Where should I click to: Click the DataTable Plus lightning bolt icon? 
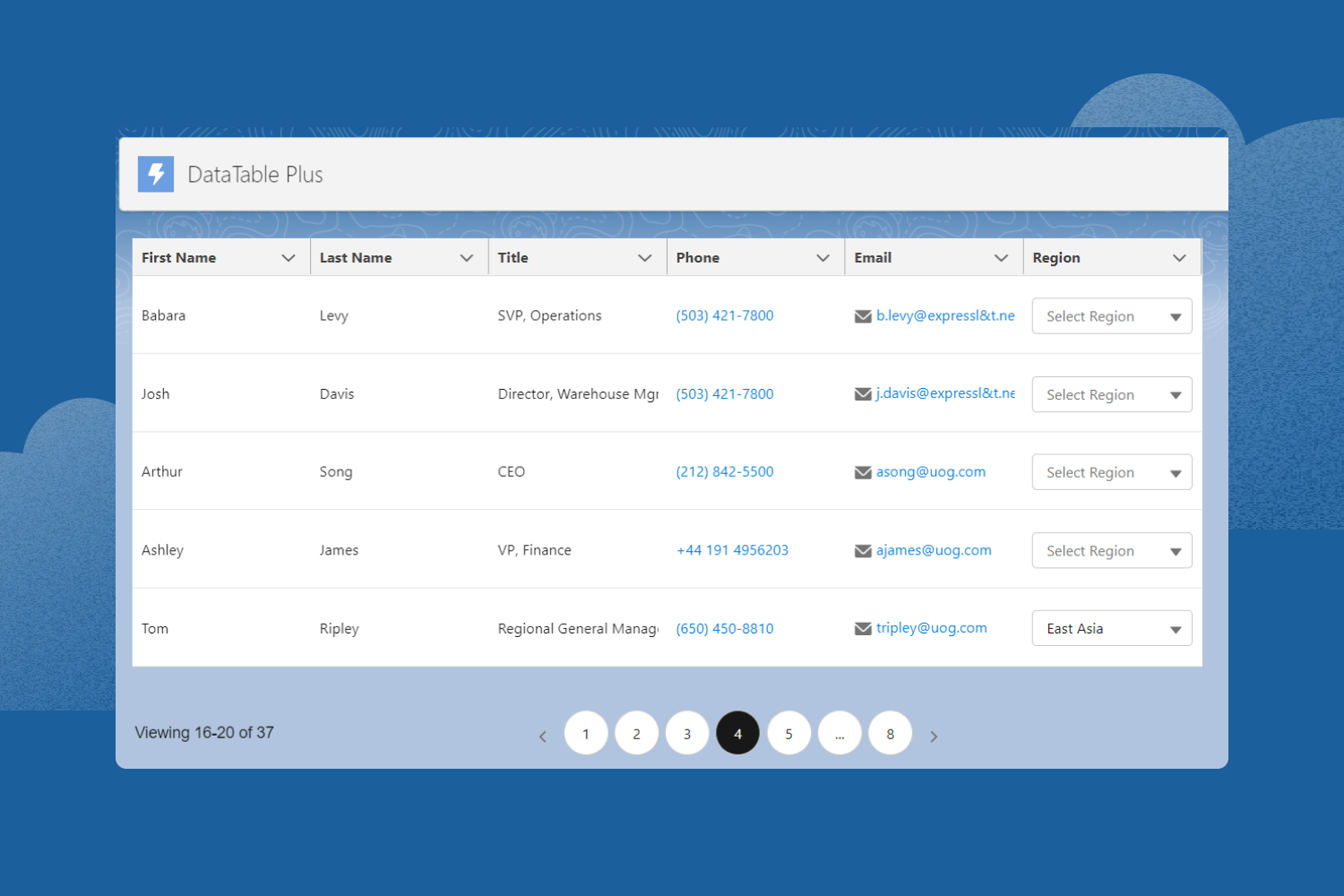coord(156,174)
